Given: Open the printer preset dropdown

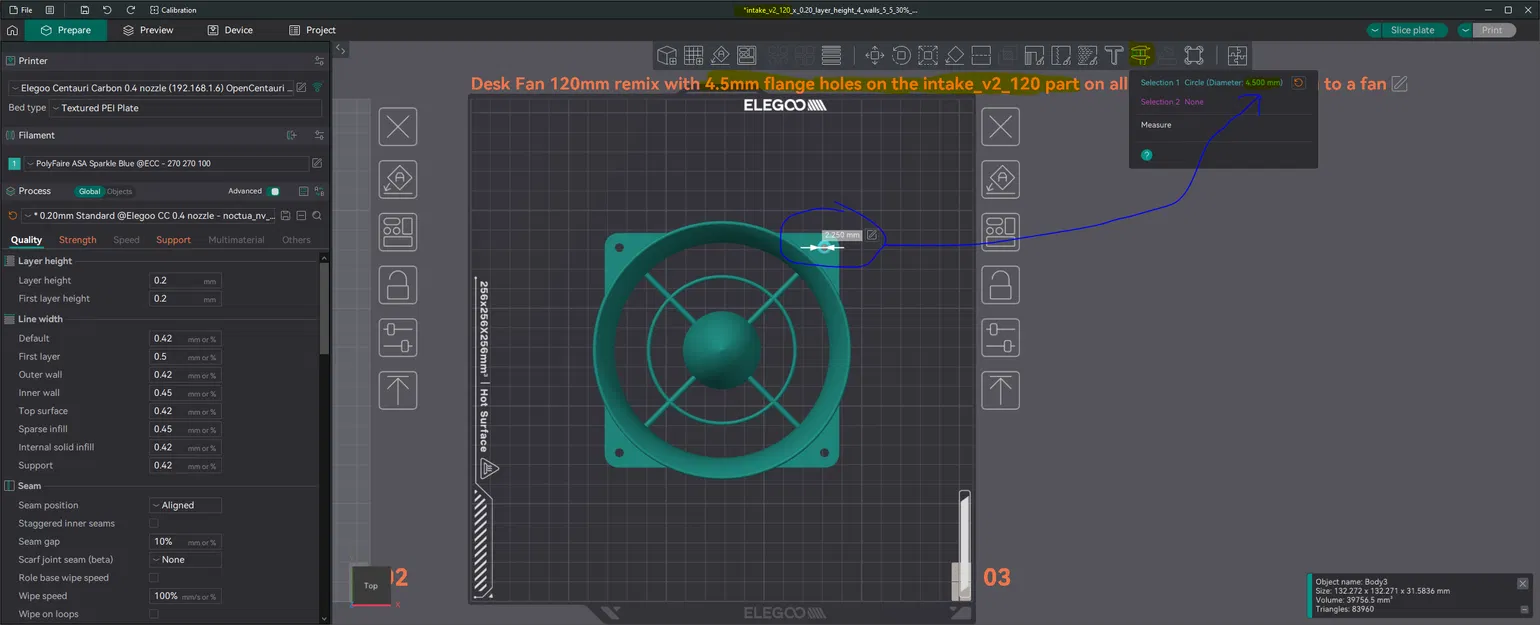Looking at the screenshot, I should click(x=152, y=88).
